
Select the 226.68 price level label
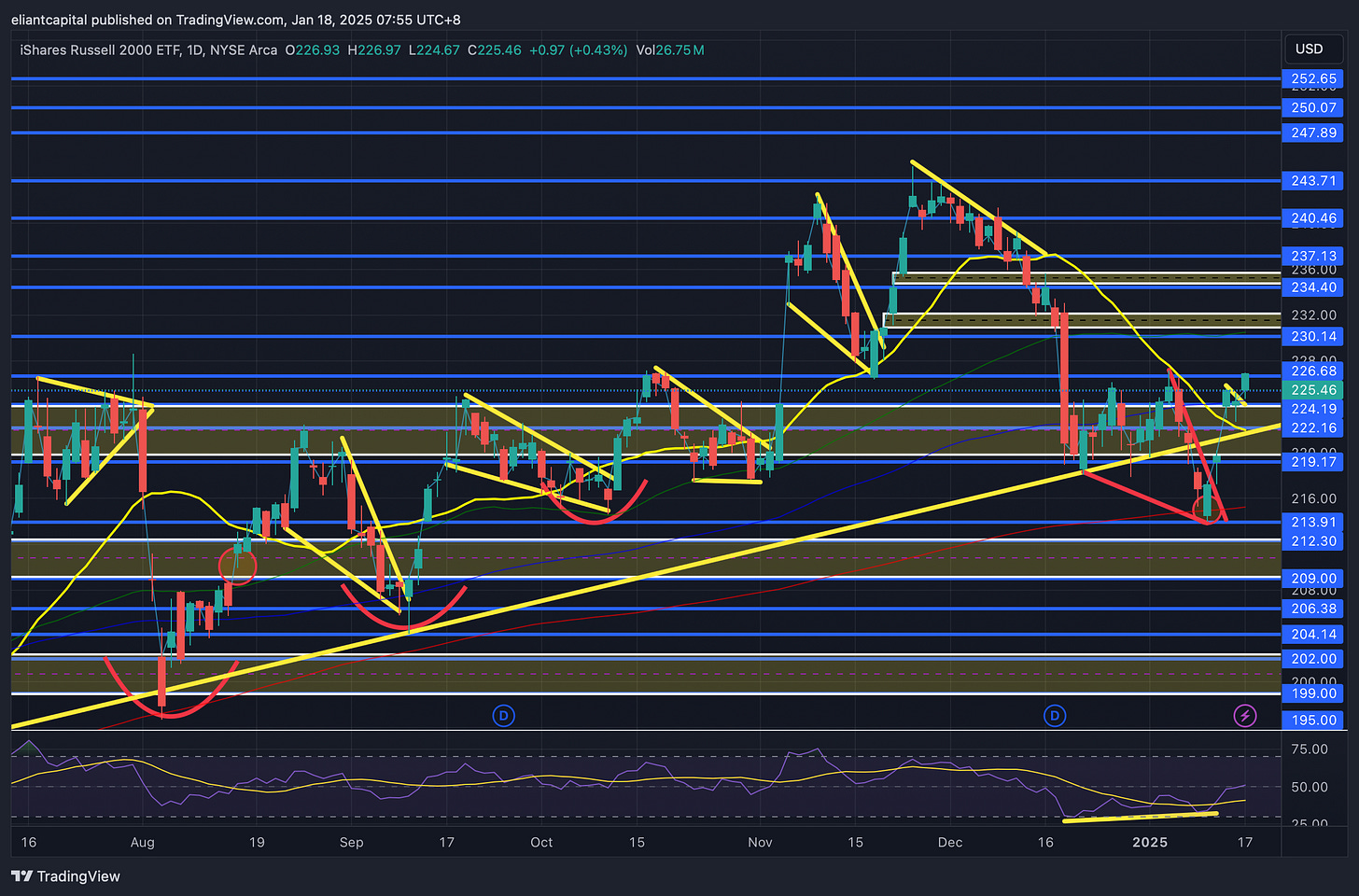click(x=1313, y=371)
